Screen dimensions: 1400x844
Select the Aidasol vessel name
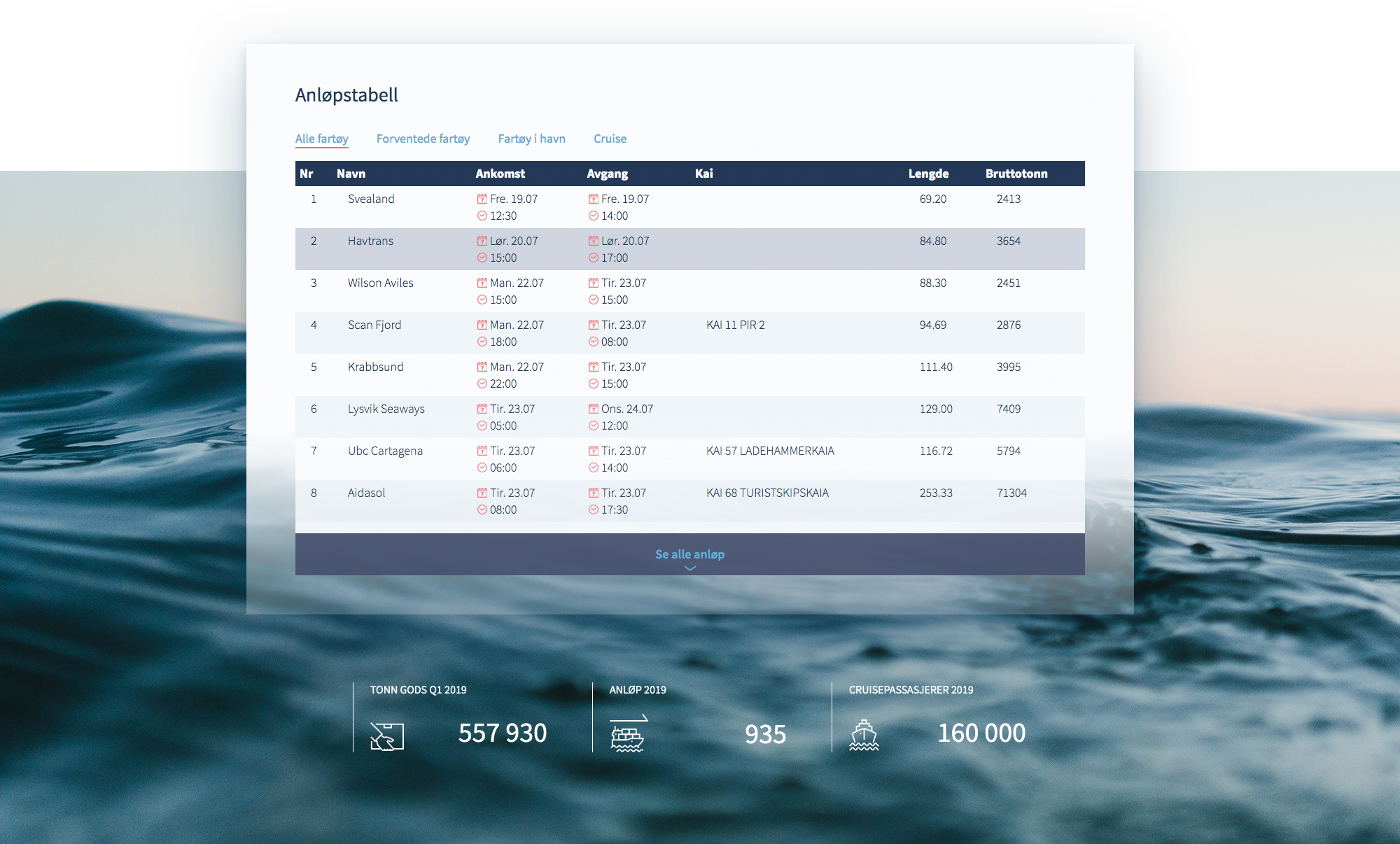pyautogui.click(x=366, y=493)
